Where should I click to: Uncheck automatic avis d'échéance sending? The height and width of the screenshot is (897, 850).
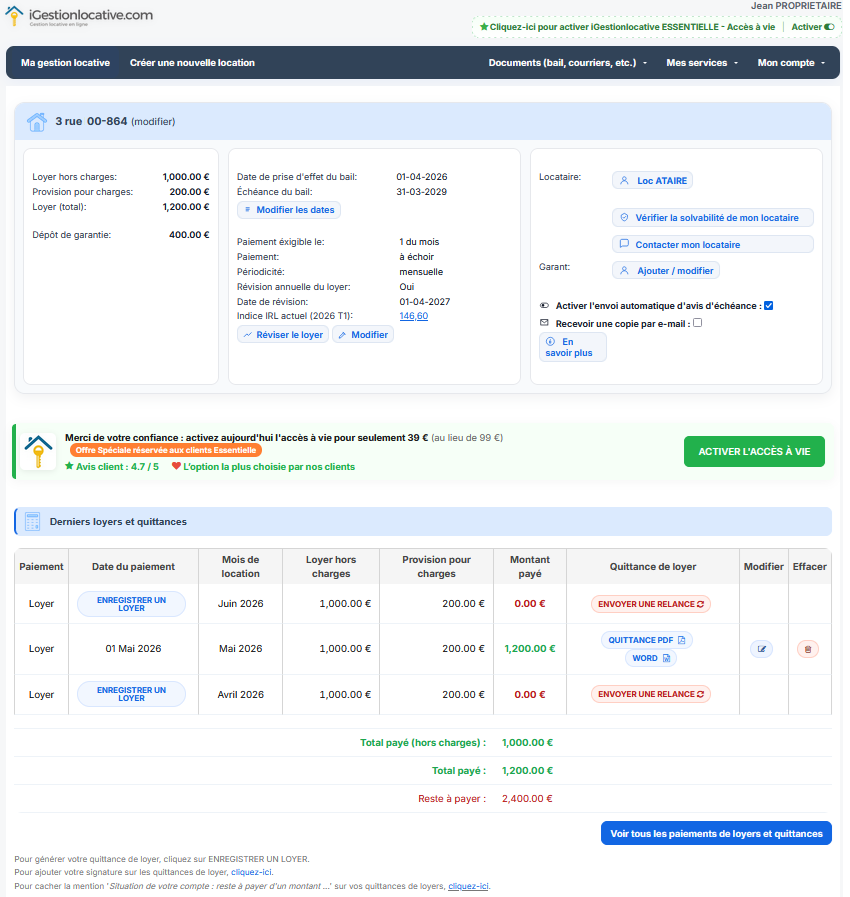coord(769,305)
